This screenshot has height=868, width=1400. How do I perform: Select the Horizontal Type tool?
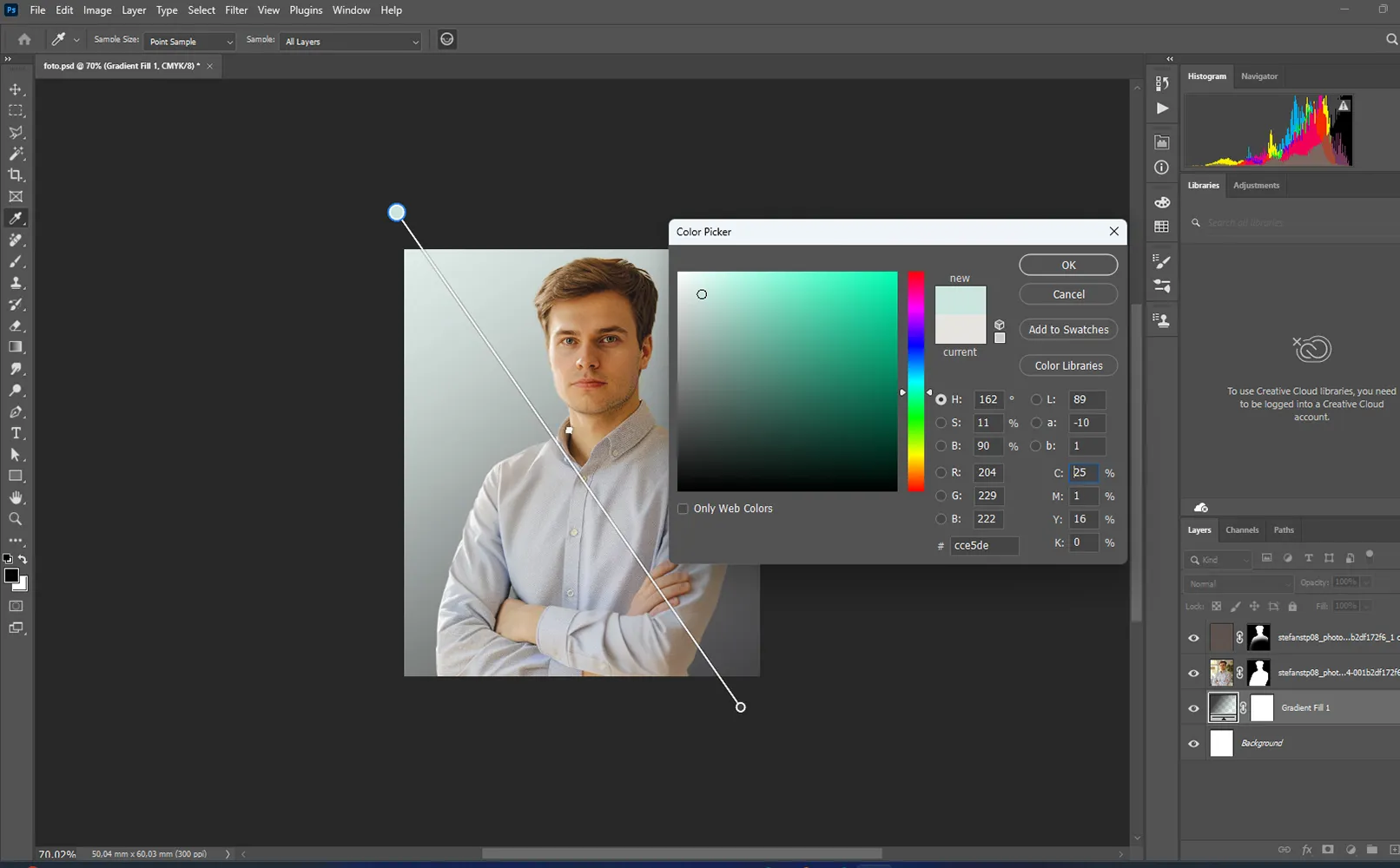click(x=16, y=433)
